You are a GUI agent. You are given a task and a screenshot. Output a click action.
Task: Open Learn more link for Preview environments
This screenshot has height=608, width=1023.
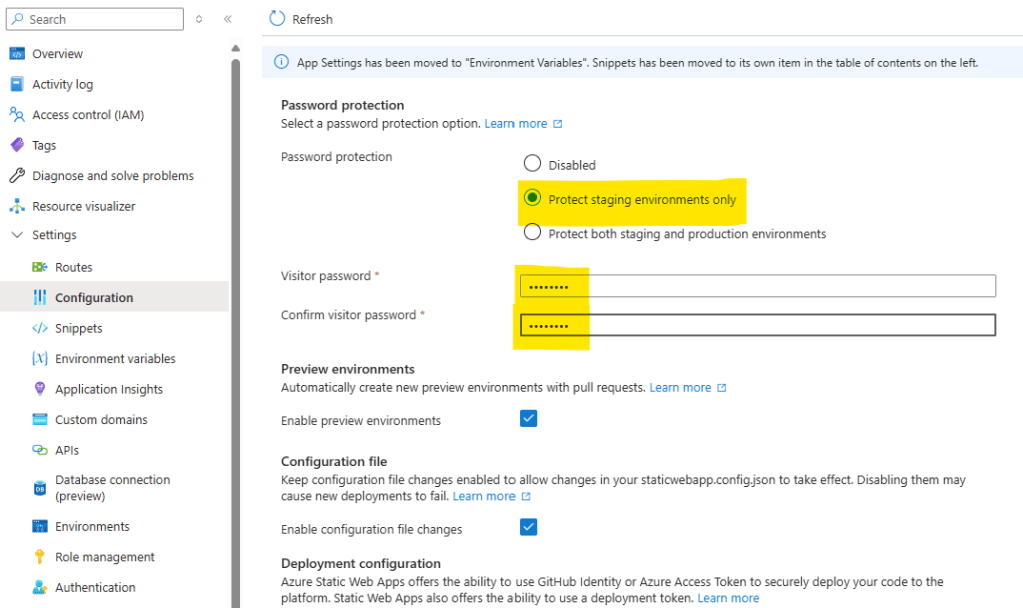(680, 388)
